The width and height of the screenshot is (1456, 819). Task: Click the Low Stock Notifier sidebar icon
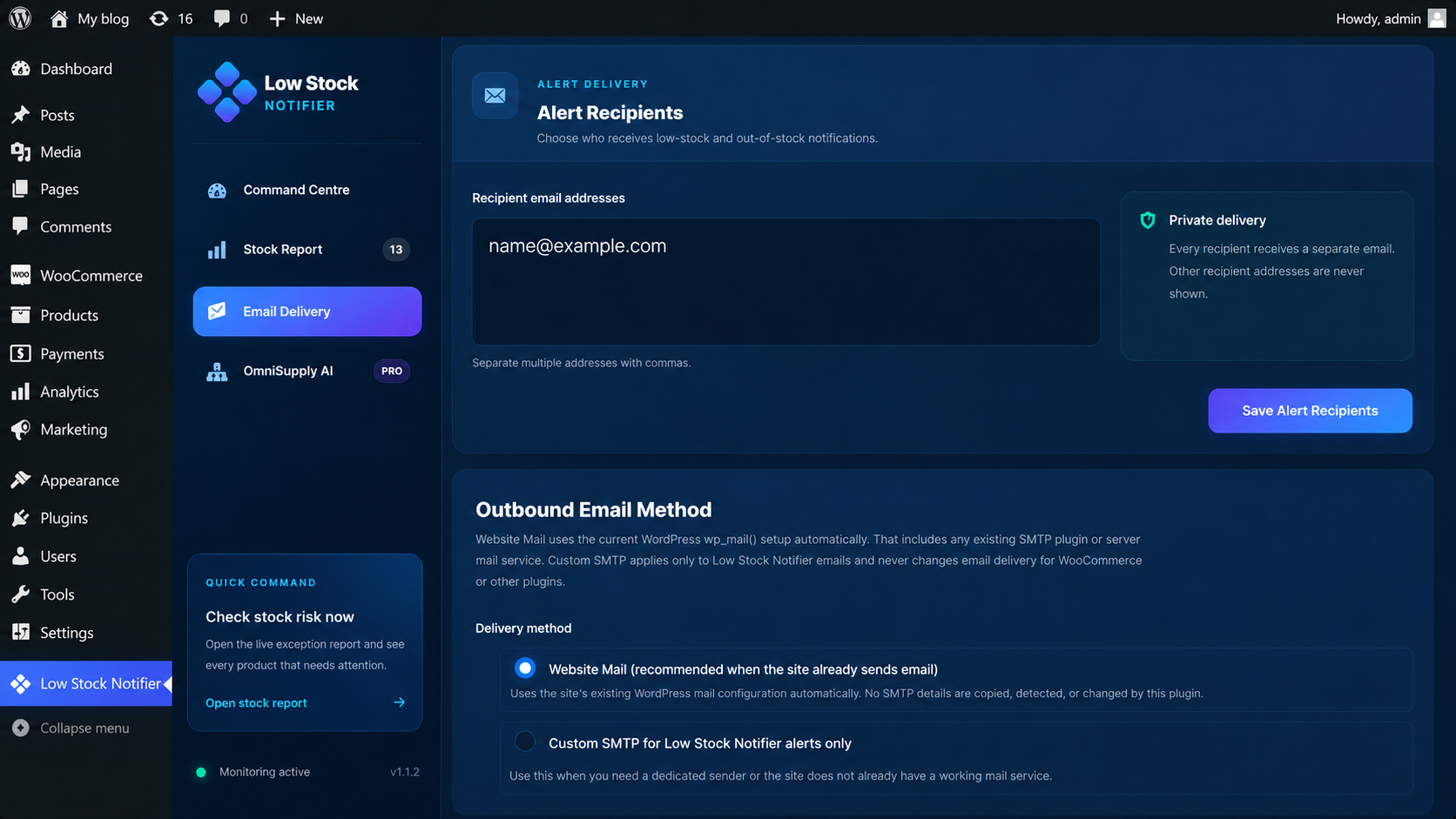21,684
